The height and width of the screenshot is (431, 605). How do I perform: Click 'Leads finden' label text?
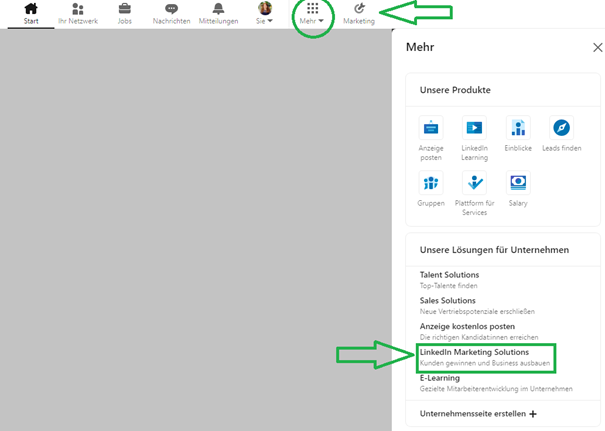pyautogui.click(x=561, y=148)
